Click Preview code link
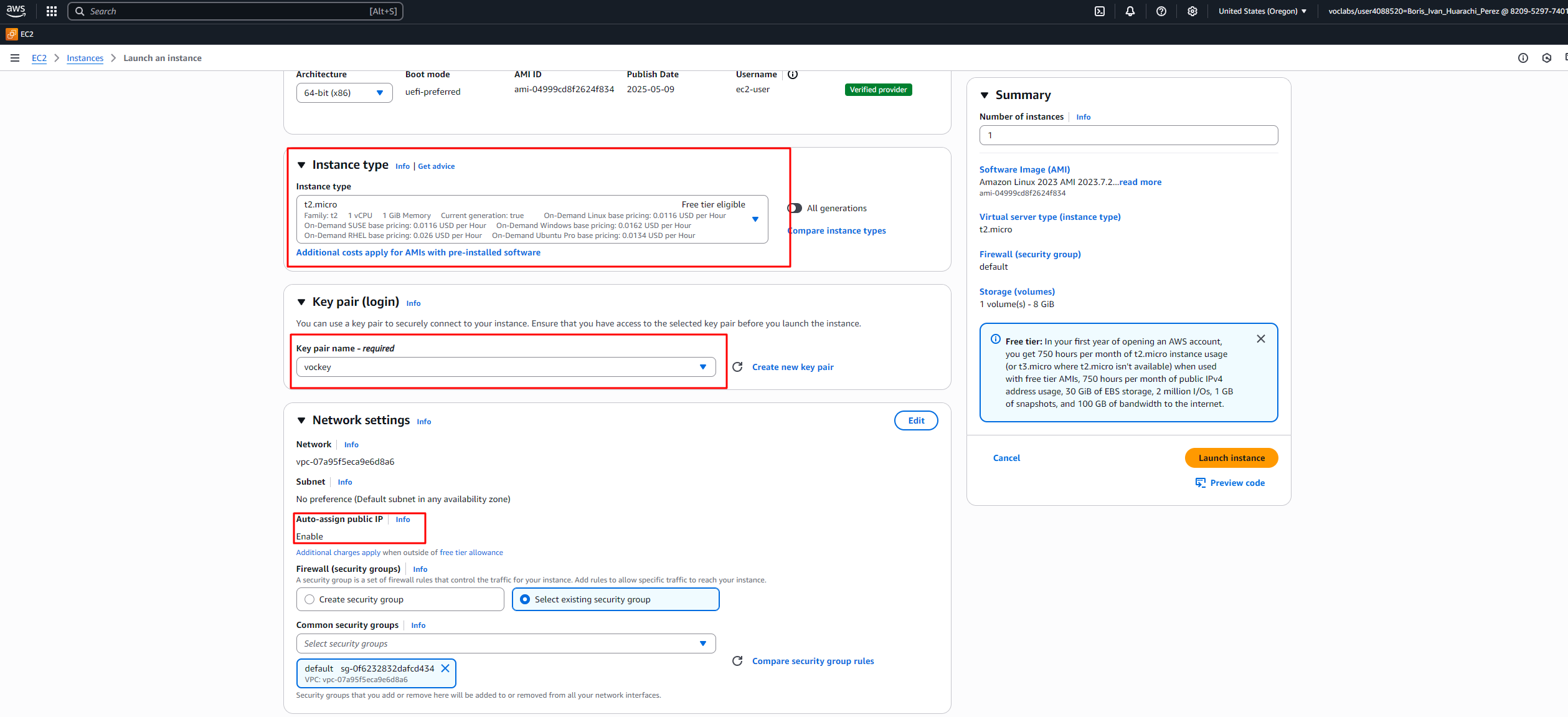The height and width of the screenshot is (717, 1568). (1237, 483)
